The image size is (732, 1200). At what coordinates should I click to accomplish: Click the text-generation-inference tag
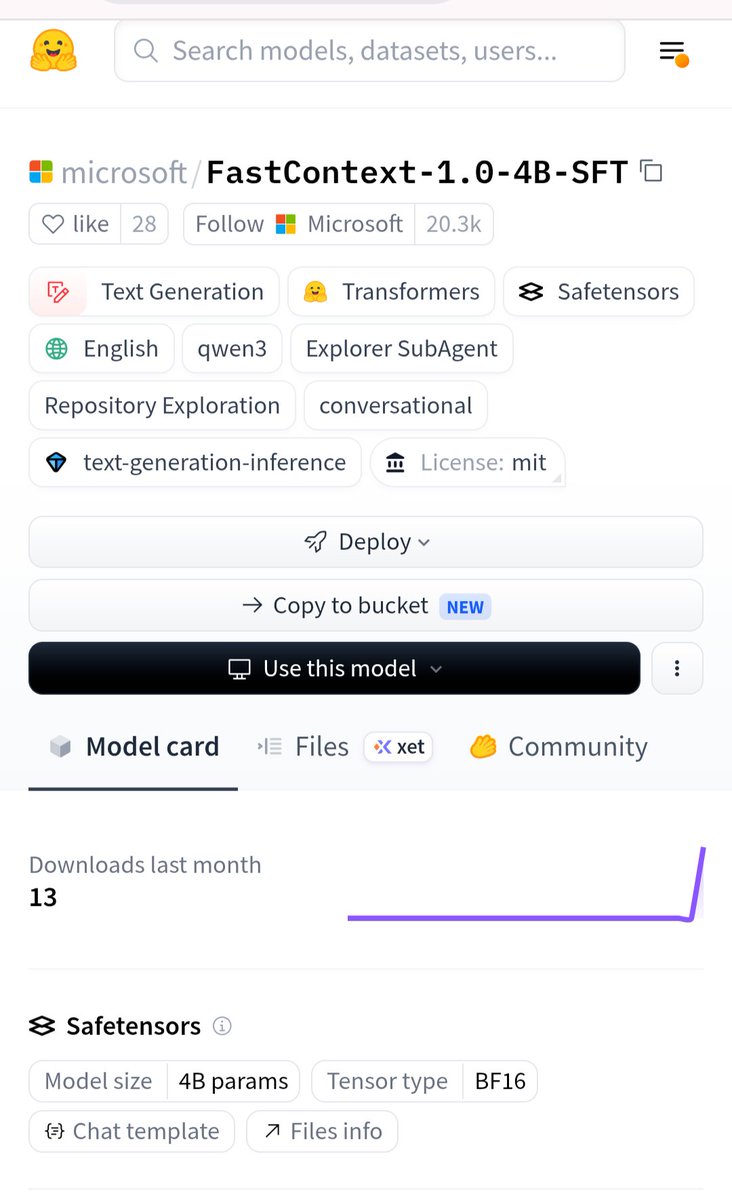pyautogui.click(x=195, y=463)
